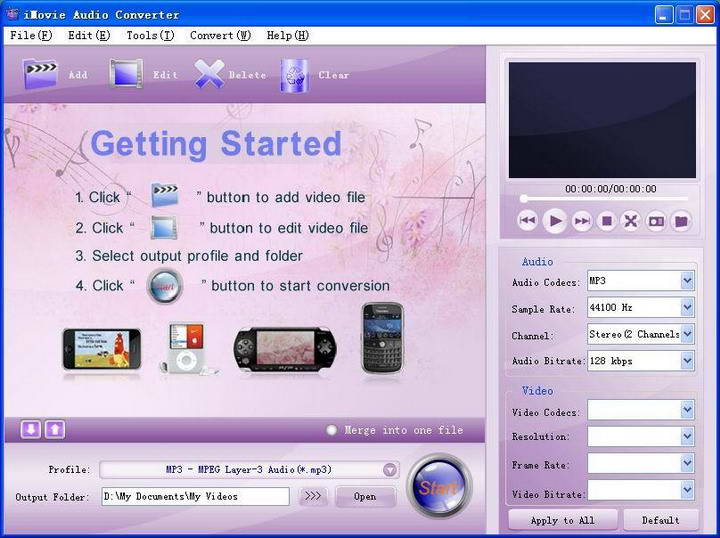Stop the preview playback
This screenshot has height=538, width=720.
click(x=607, y=221)
